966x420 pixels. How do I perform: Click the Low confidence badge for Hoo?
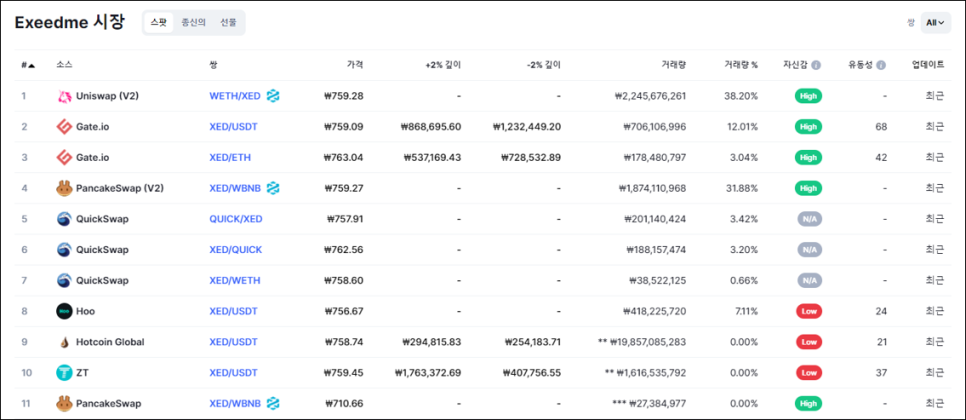[x=809, y=311]
